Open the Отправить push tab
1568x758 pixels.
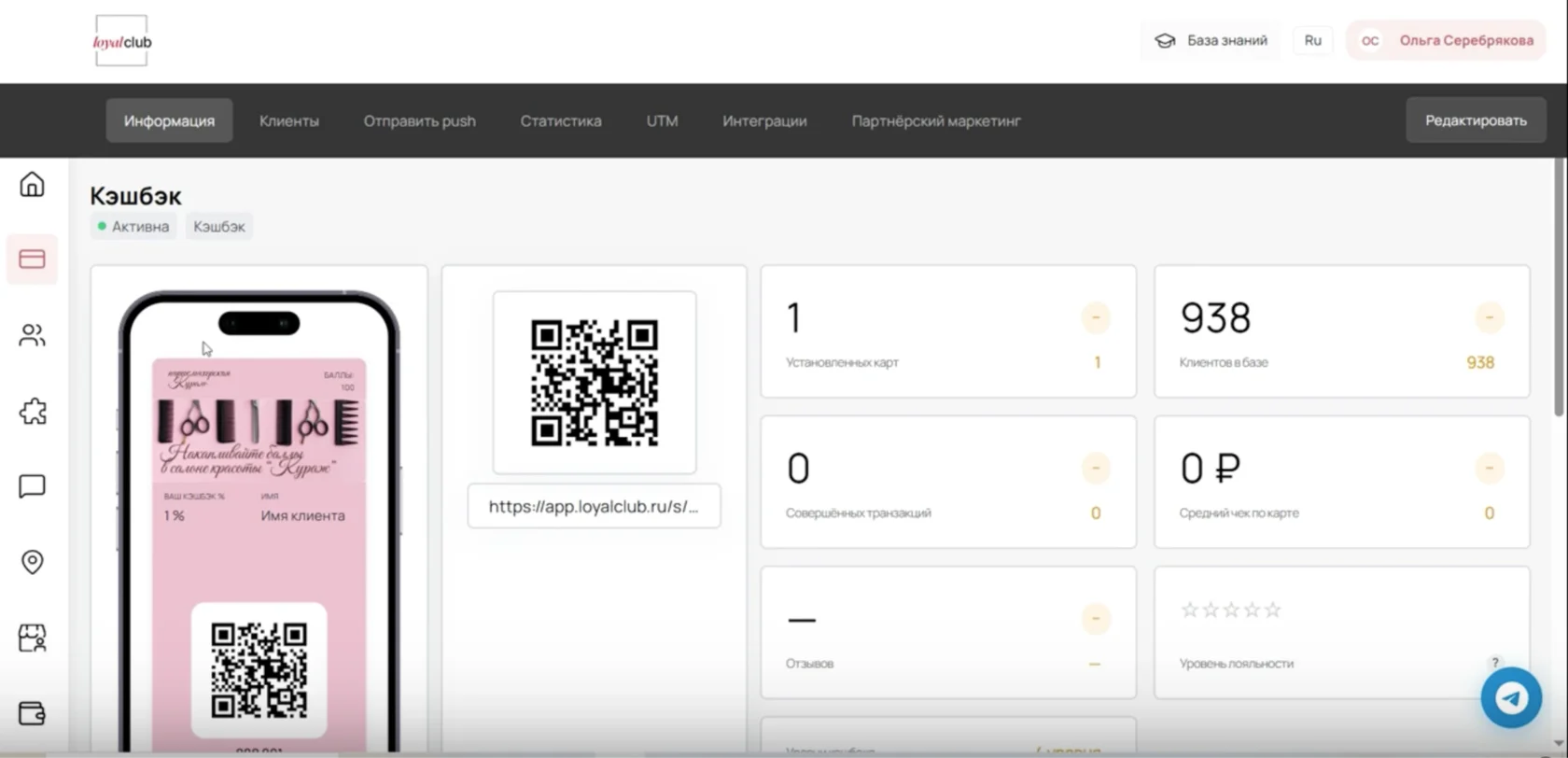click(x=420, y=120)
